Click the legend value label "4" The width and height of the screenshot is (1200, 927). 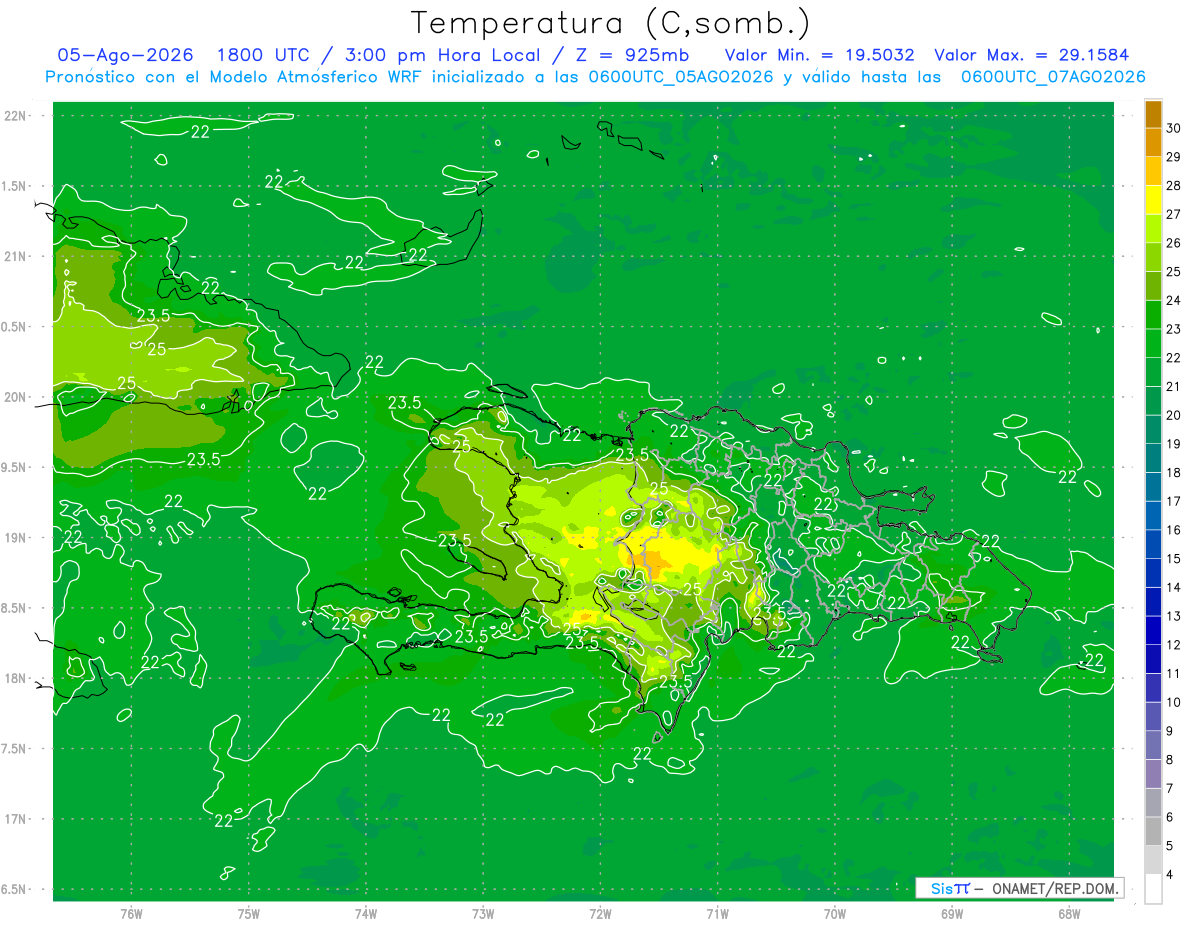1171,874
